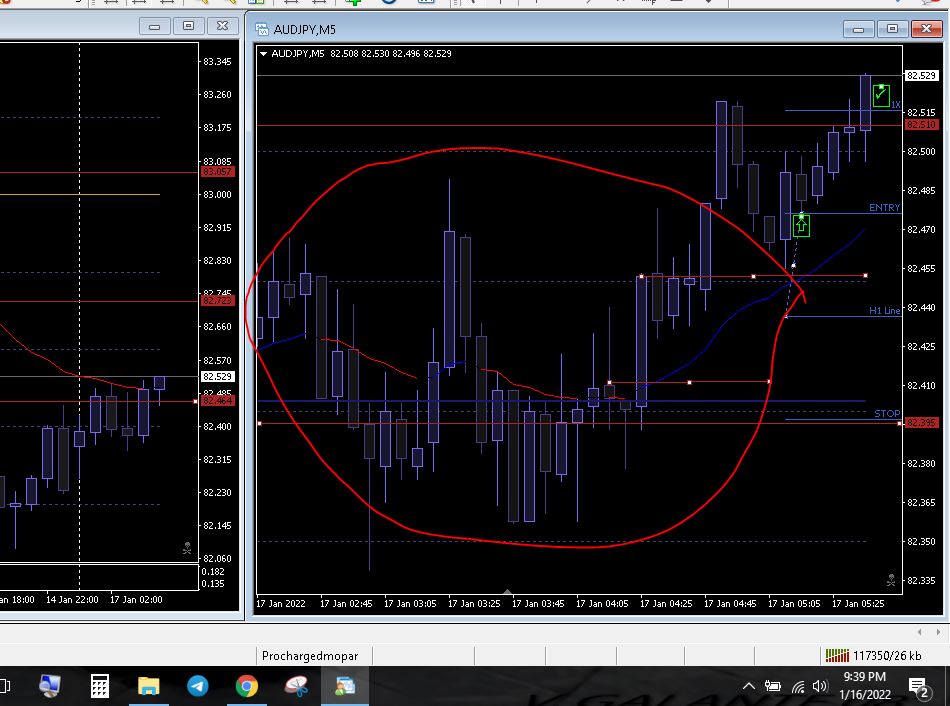The height and width of the screenshot is (706, 950).
Task: Click the left chart tab scroll arrow
Action: tap(920, 632)
